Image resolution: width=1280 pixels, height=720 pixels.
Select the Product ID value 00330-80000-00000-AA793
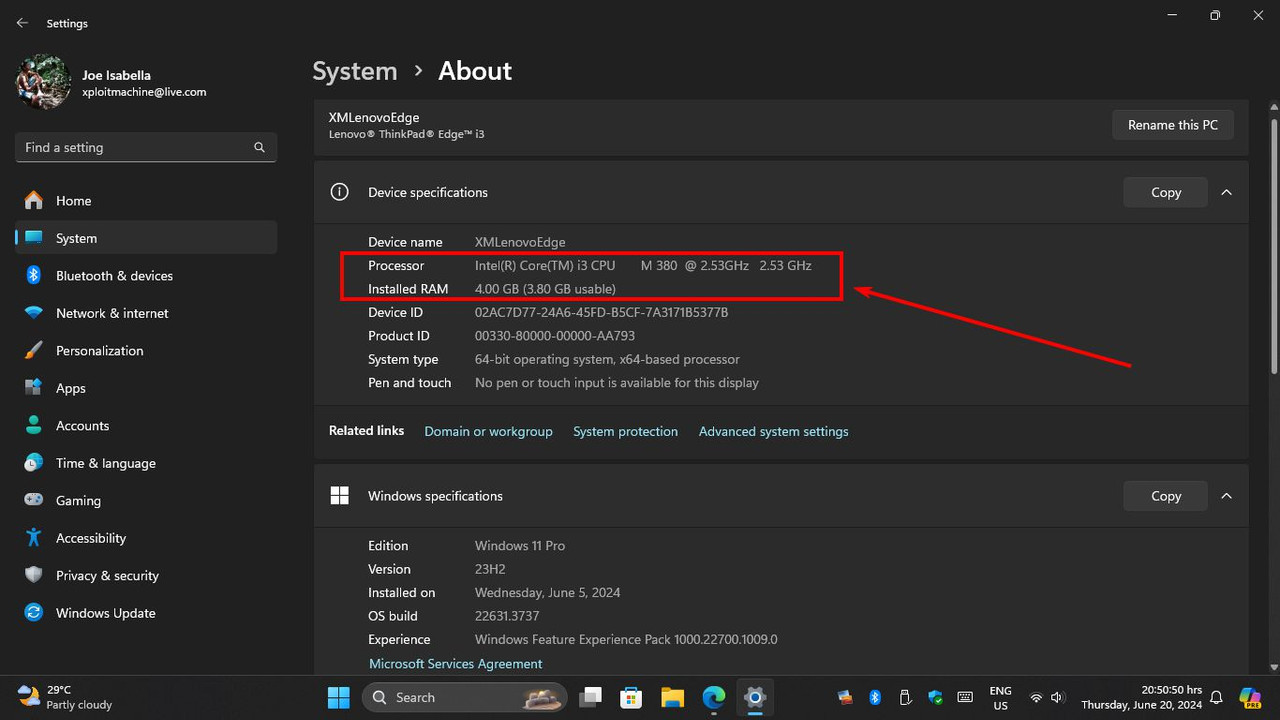pos(555,336)
